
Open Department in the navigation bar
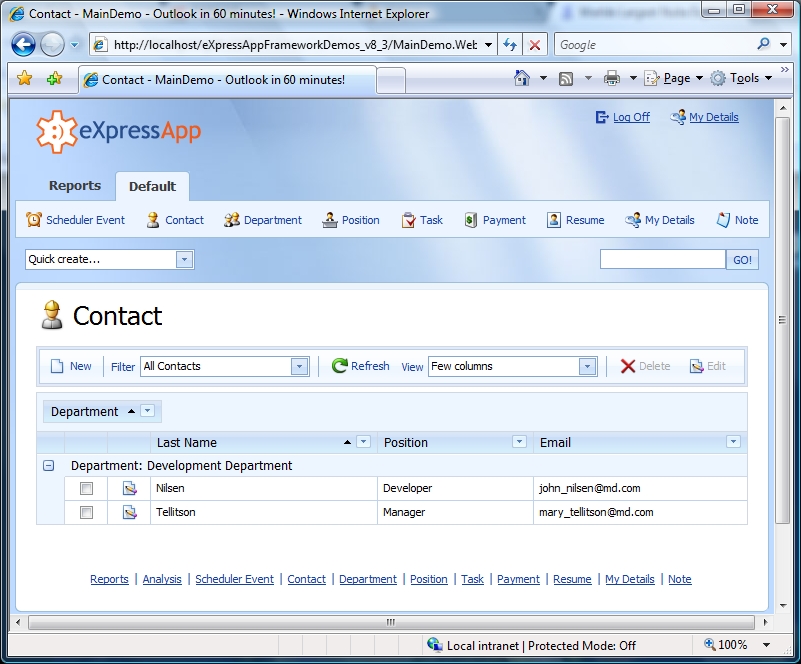[x=263, y=220]
